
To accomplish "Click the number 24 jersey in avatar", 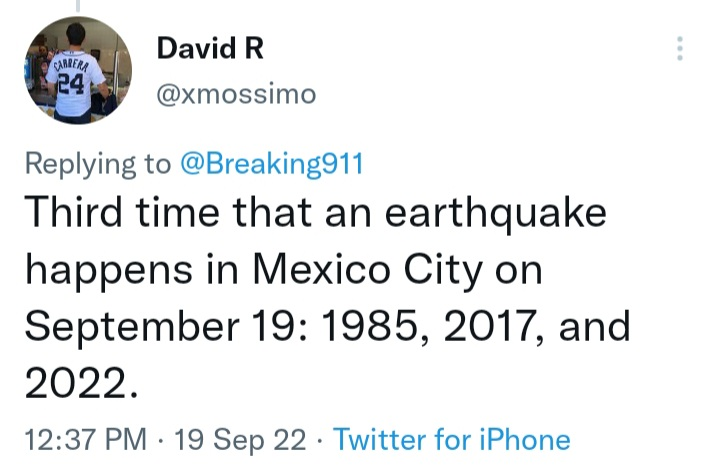I will point(72,84).
